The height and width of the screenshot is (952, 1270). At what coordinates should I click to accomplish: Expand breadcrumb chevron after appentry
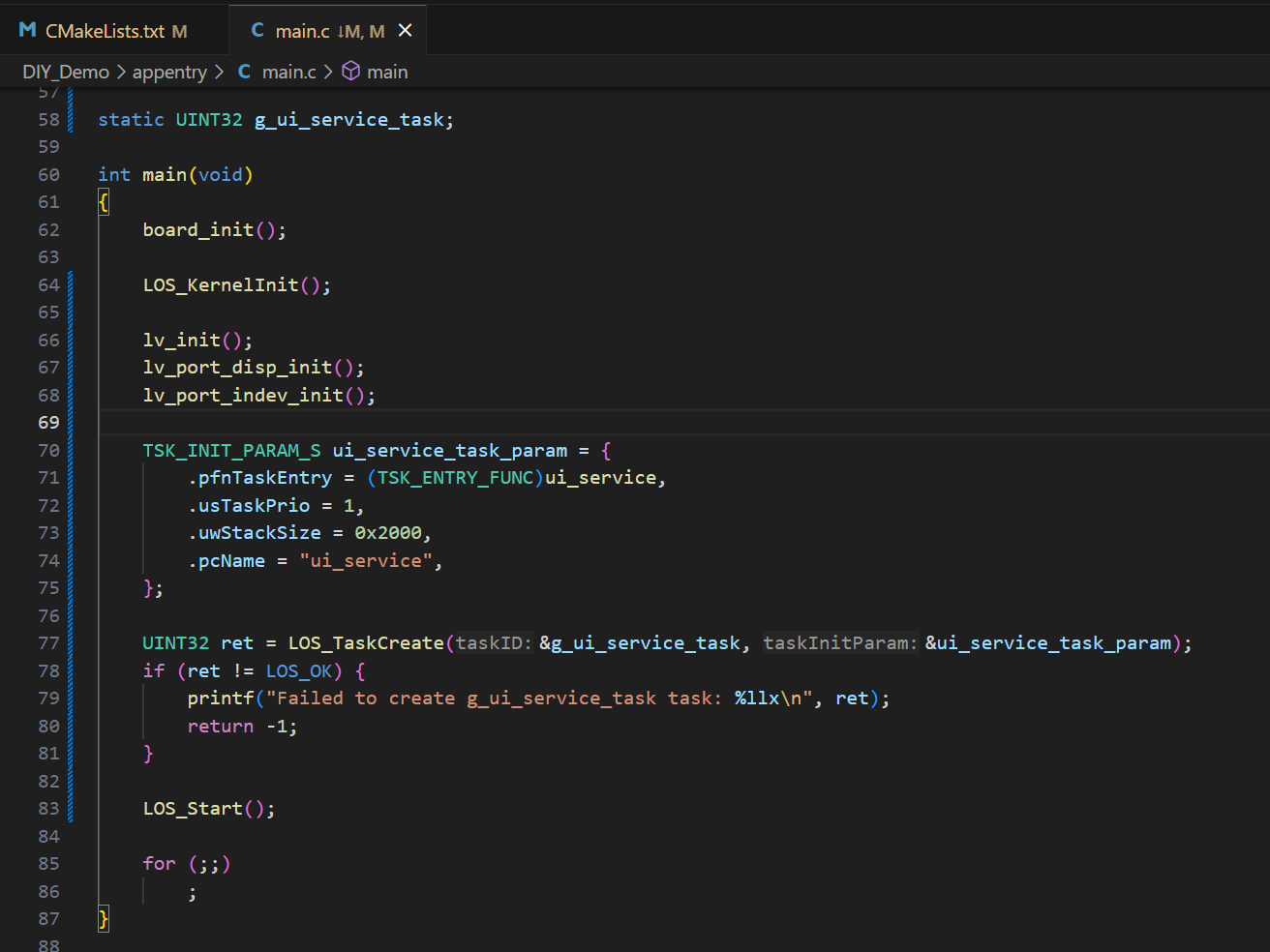pos(219,72)
